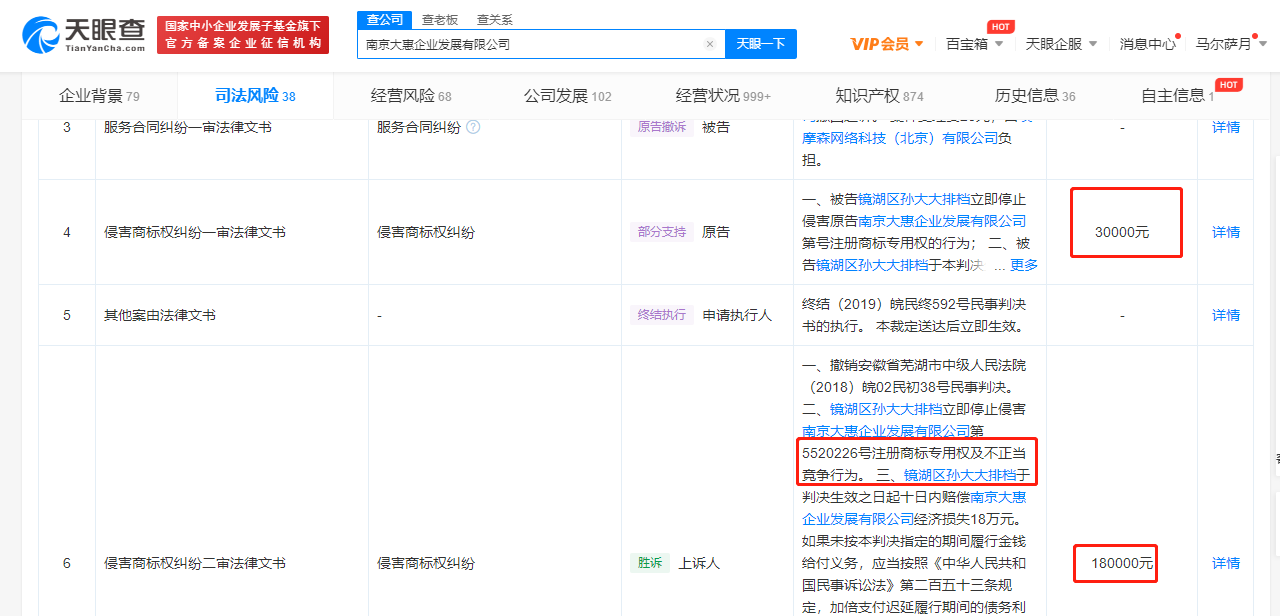Go to the 经营风险 tab

(410, 96)
